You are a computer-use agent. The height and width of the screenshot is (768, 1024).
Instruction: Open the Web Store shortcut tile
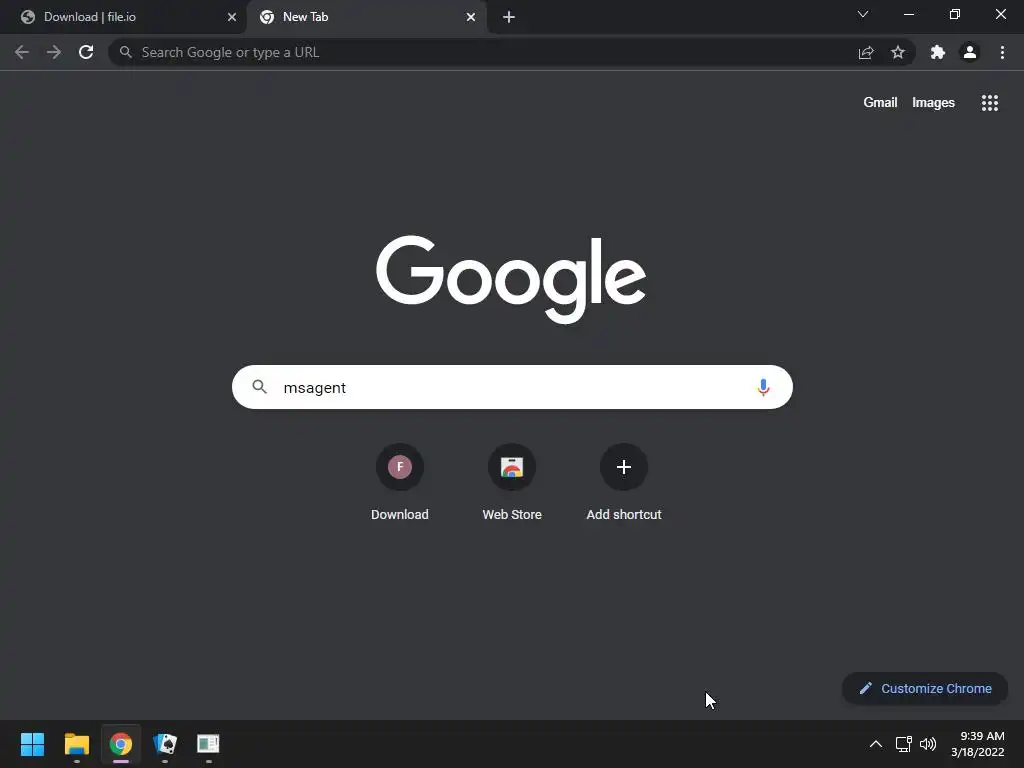point(512,483)
